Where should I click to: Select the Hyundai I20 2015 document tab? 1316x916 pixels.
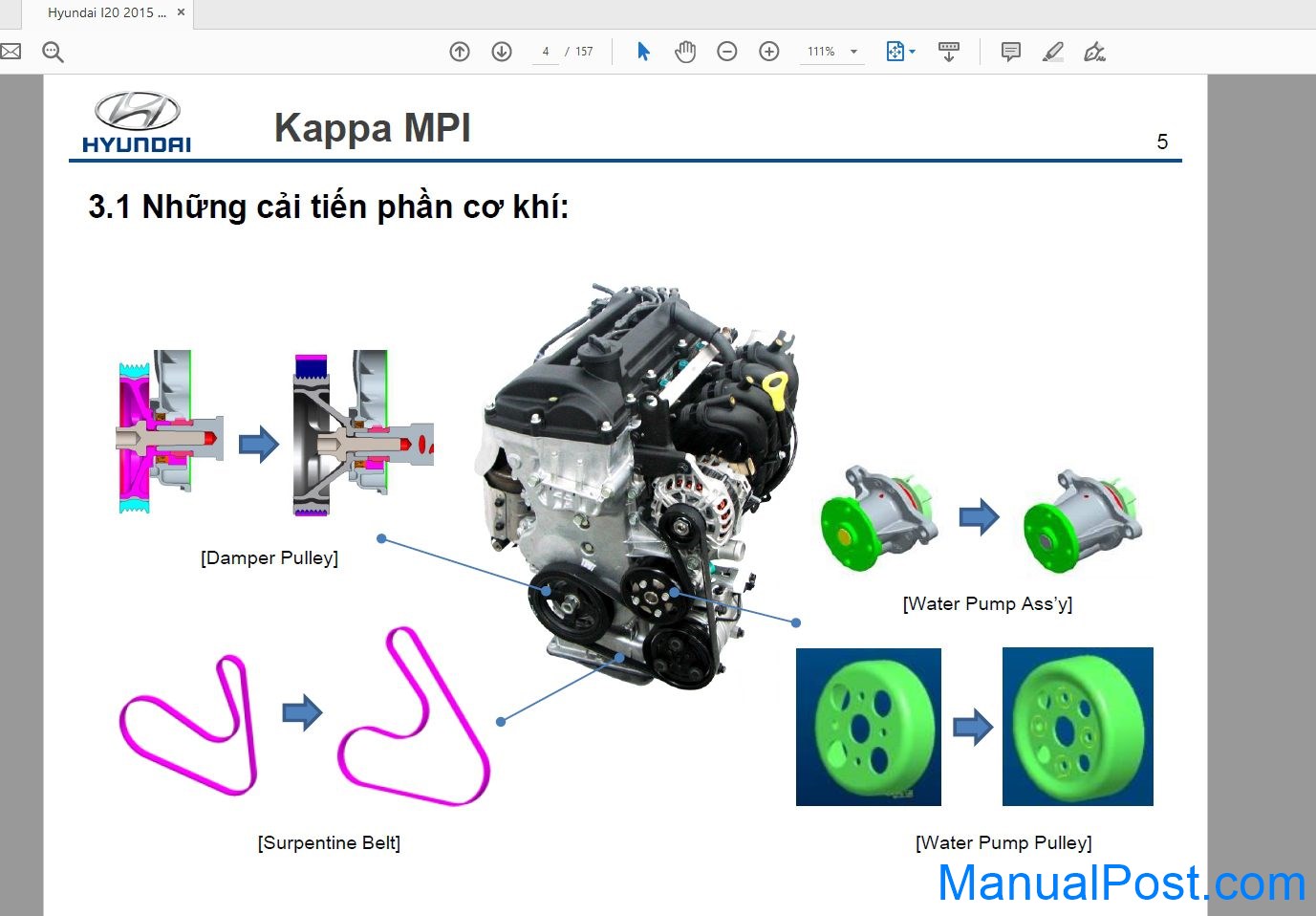point(107,13)
